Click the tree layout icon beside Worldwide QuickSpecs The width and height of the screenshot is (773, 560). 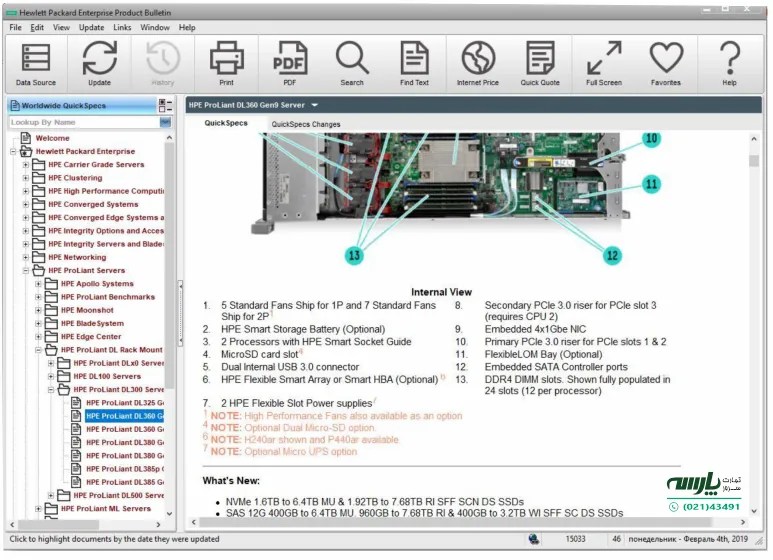165,105
